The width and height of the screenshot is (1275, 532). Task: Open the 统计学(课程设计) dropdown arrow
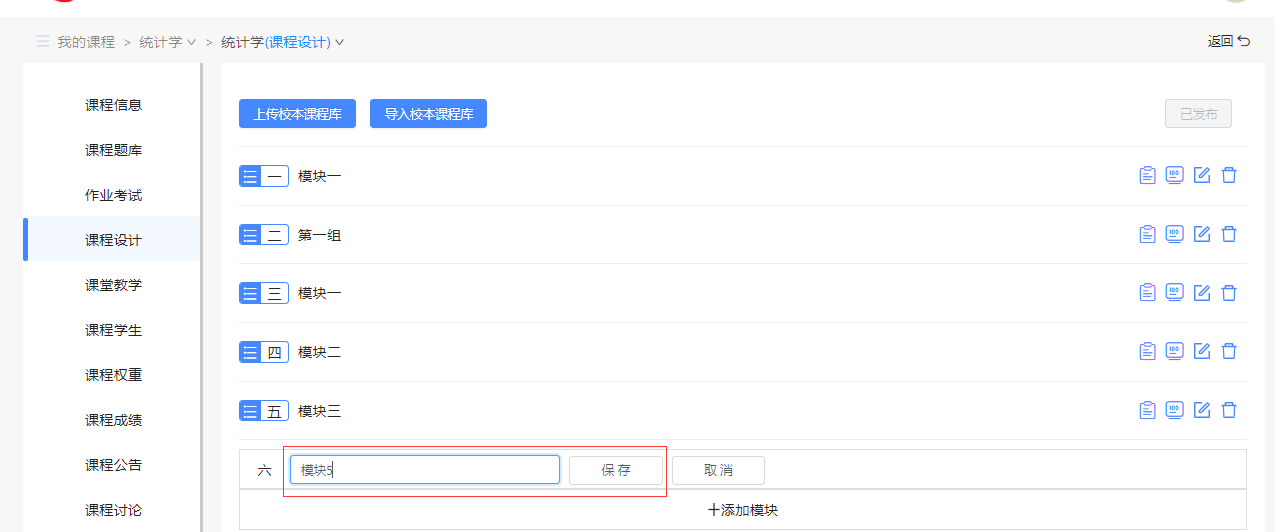tap(340, 42)
